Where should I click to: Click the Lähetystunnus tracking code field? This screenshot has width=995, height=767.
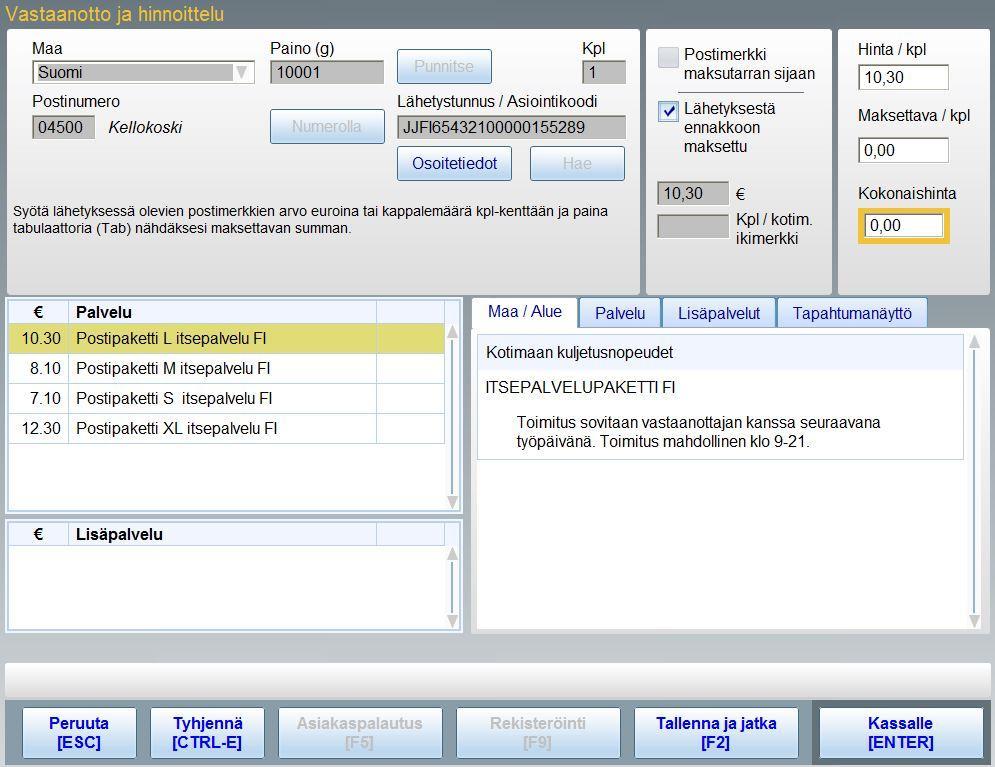coord(511,127)
